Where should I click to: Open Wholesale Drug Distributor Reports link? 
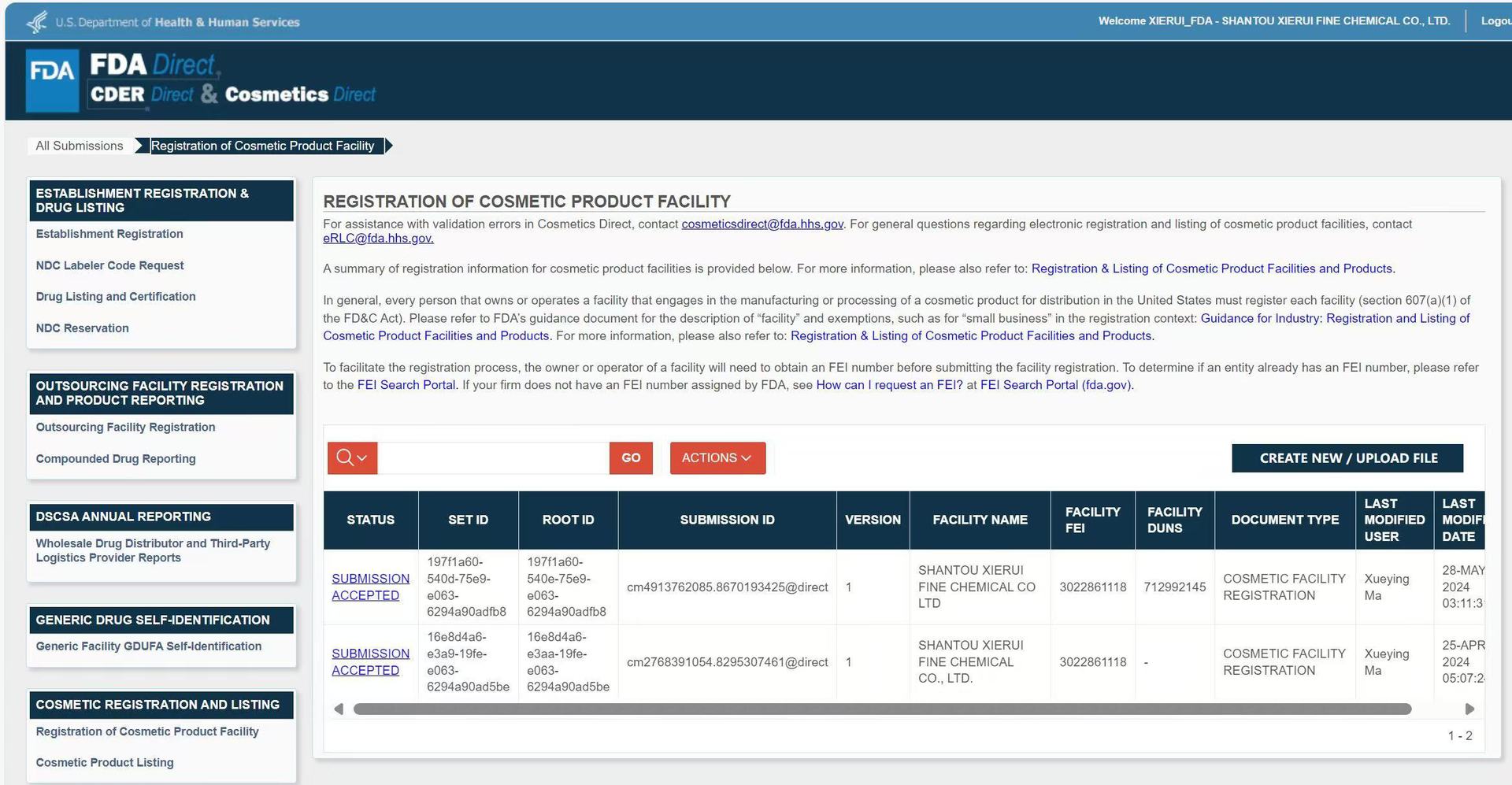pos(153,550)
